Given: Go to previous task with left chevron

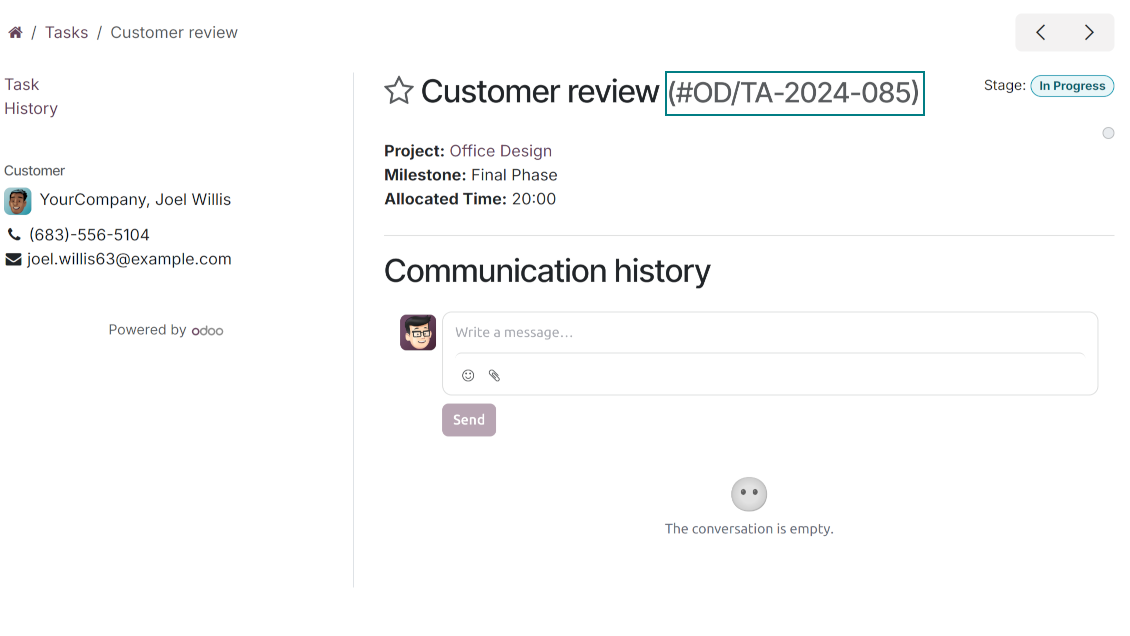Looking at the screenshot, I should (x=1041, y=32).
